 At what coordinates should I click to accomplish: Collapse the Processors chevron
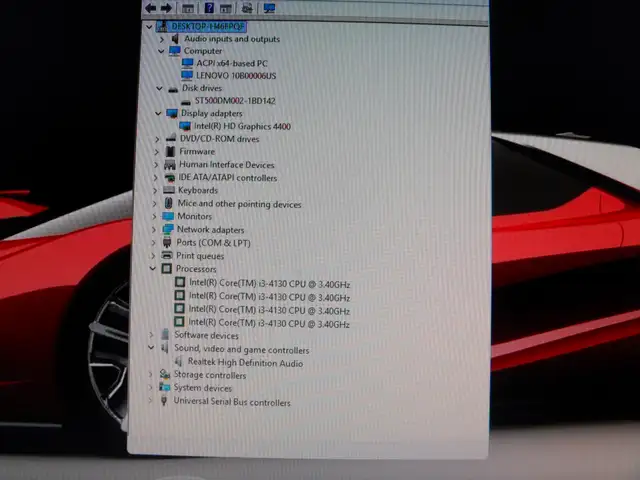(x=153, y=269)
